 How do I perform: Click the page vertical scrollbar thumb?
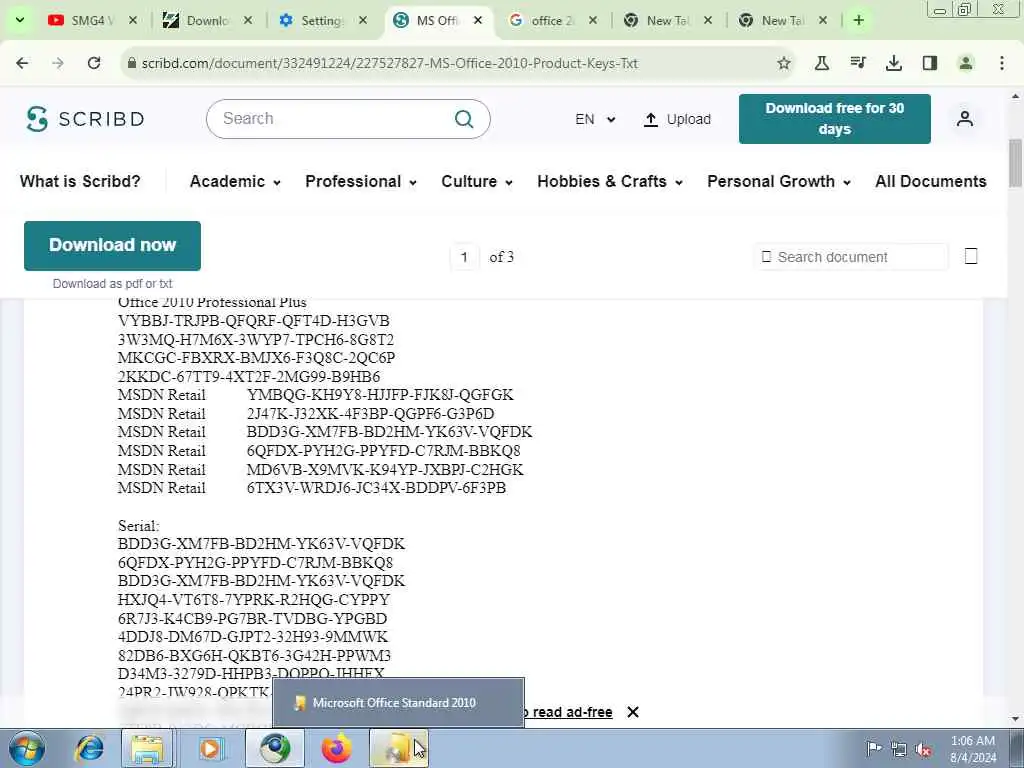pos(1016,162)
